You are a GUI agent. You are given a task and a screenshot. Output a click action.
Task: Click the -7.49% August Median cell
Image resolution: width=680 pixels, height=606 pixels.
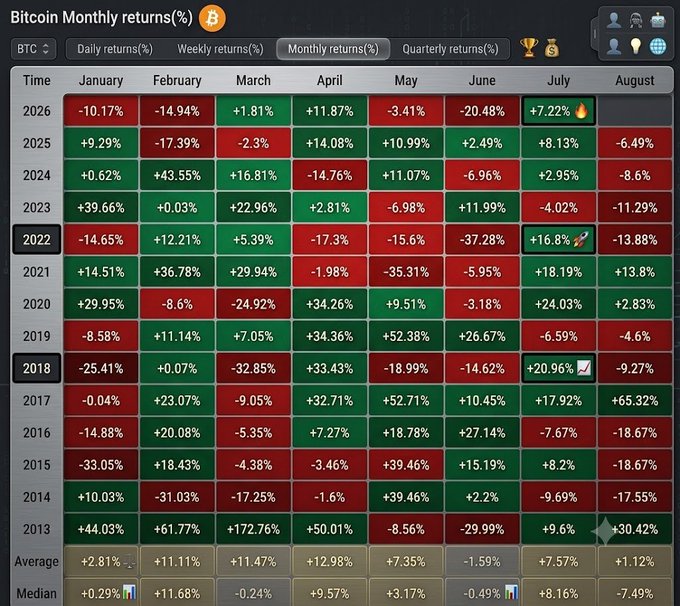(635, 593)
